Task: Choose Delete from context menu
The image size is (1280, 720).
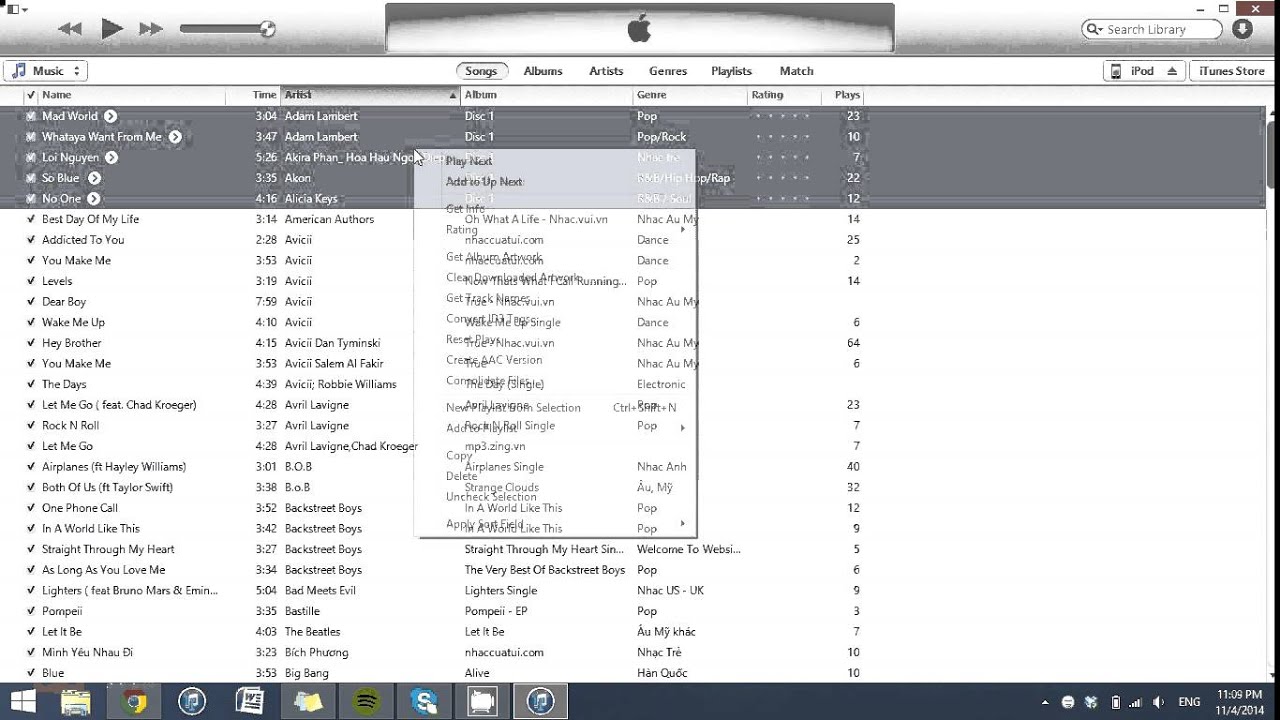Action: (x=462, y=476)
